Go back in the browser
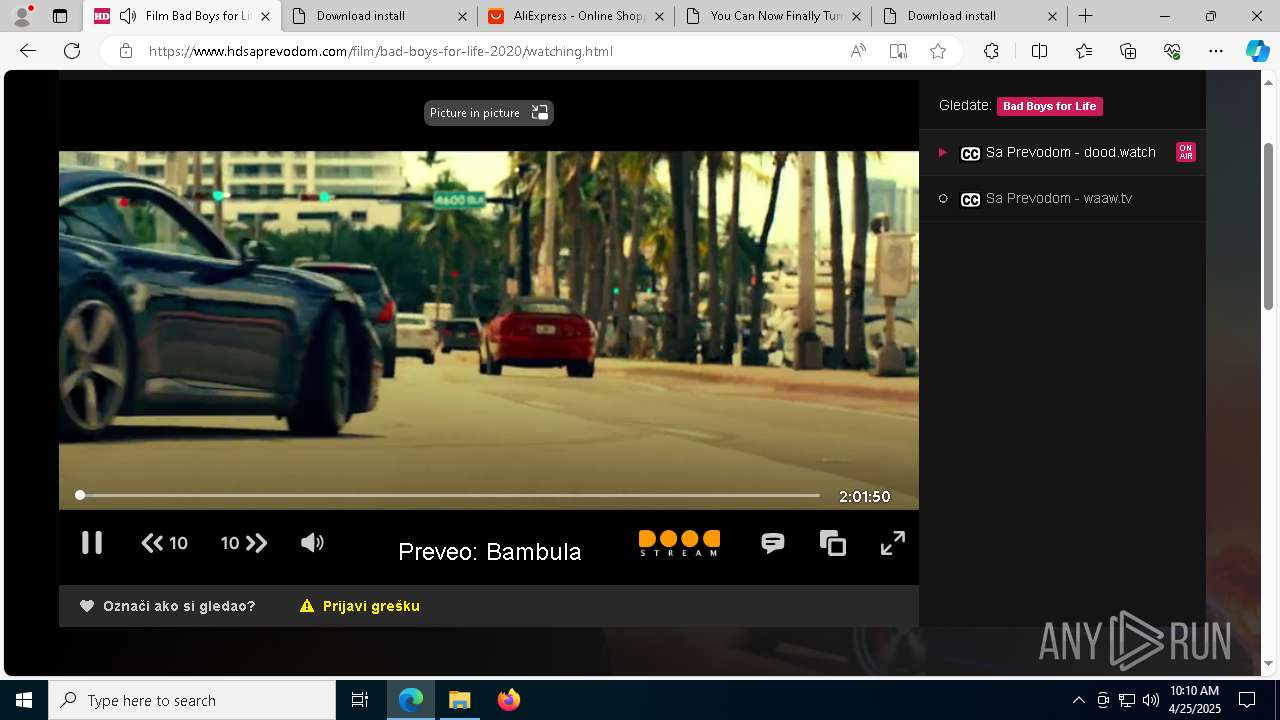The width and height of the screenshot is (1280, 720). click(x=28, y=51)
